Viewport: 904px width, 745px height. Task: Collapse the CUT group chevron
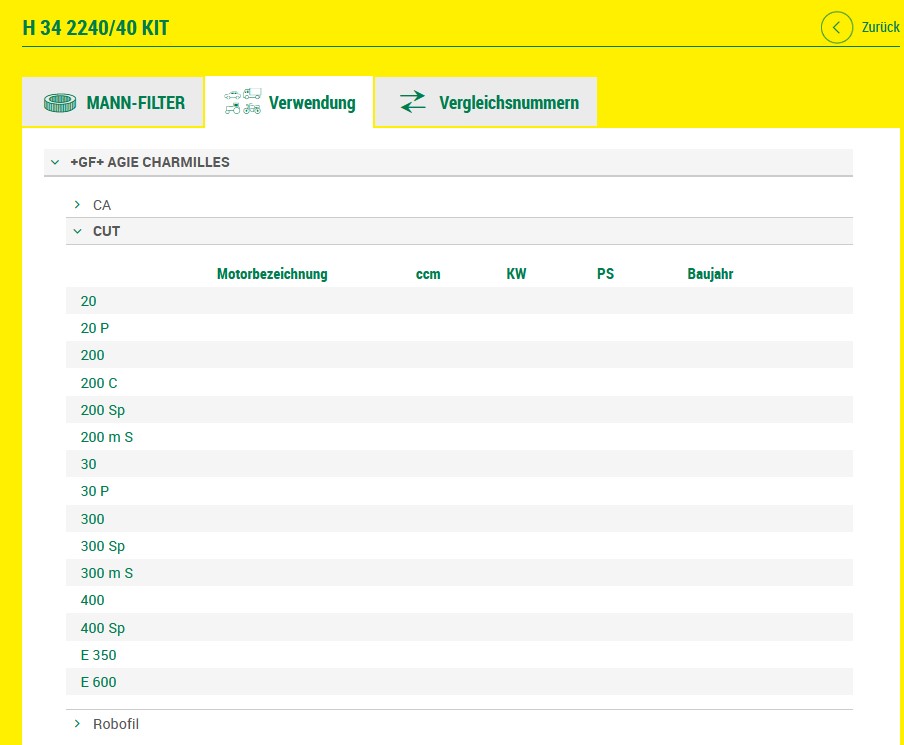77,231
